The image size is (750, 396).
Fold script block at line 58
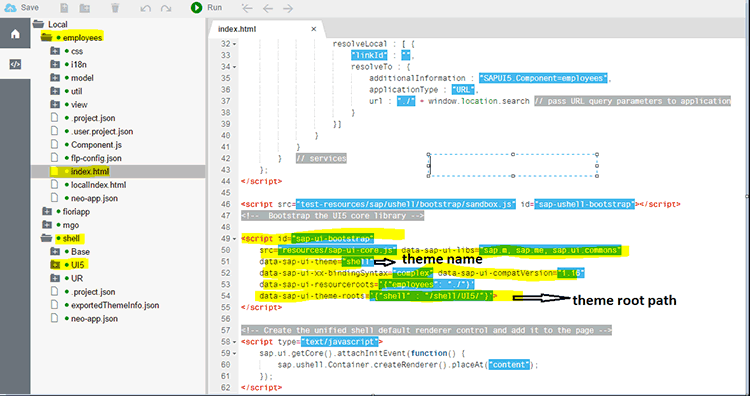pyautogui.click(x=234, y=342)
